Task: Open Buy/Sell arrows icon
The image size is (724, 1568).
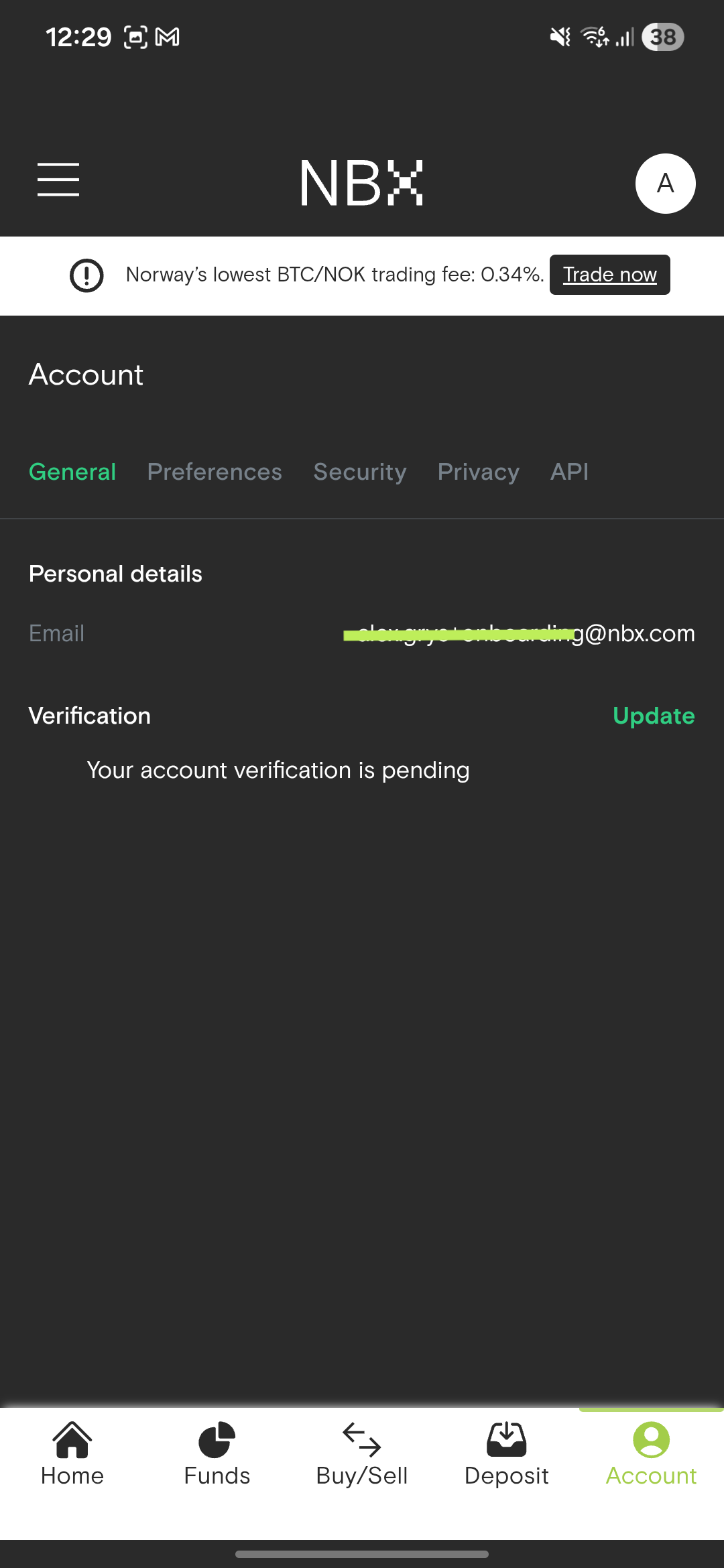Action: coord(362,1439)
